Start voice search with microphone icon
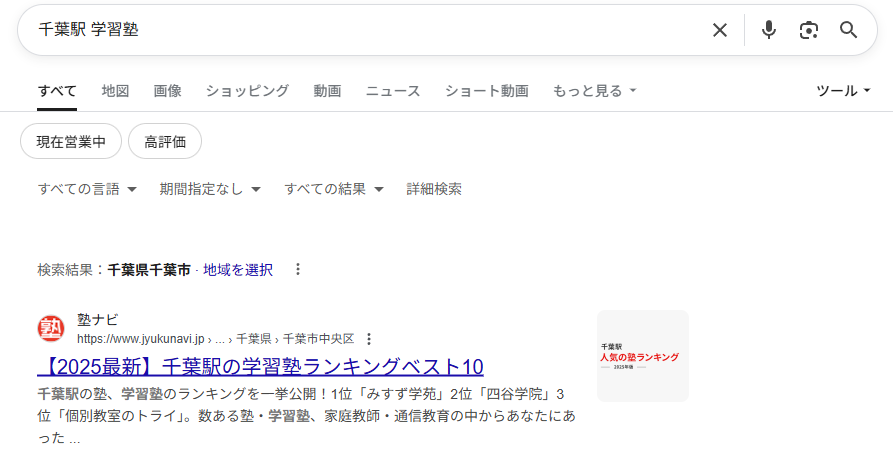This screenshot has height=466, width=893. click(x=769, y=30)
